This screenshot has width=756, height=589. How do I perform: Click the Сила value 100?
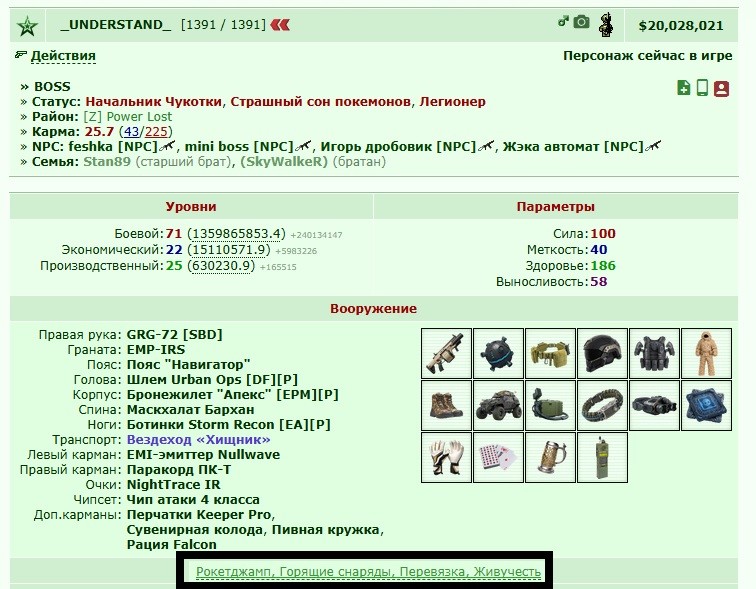point(603,234)
